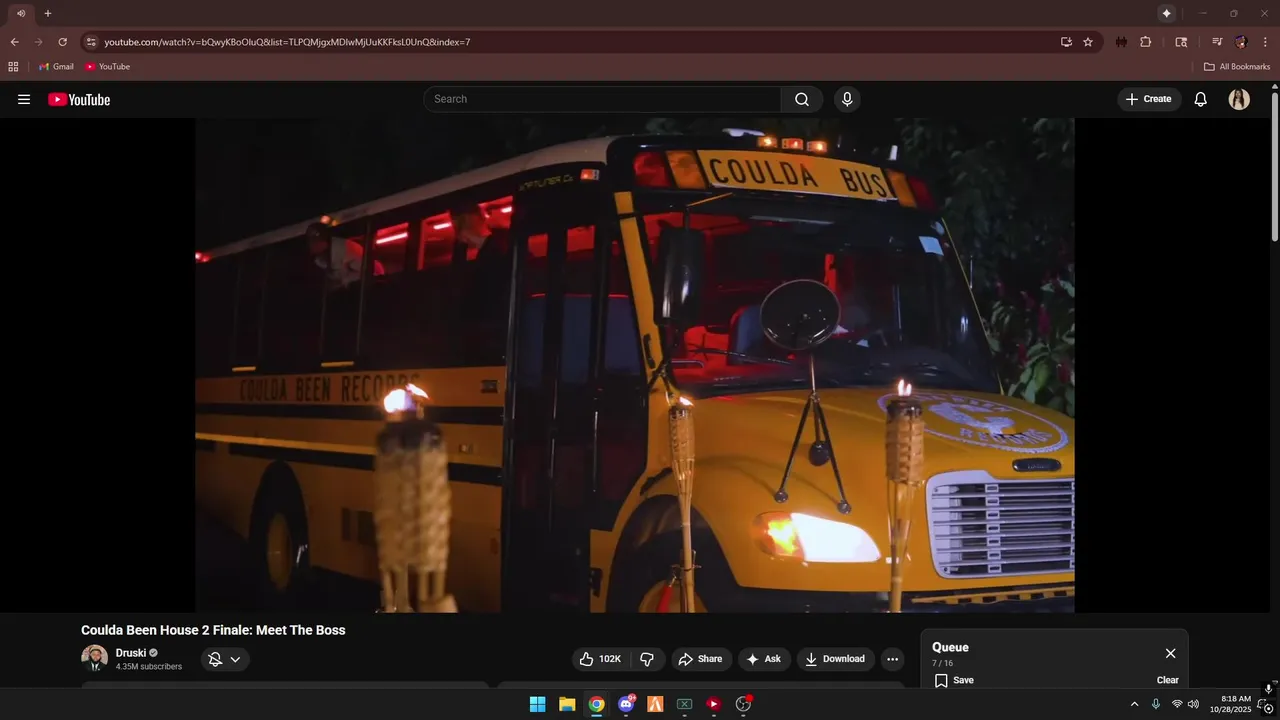Click the magnifier search button
This screenshot has width=1280, height=720.
(x=802, y=99)
